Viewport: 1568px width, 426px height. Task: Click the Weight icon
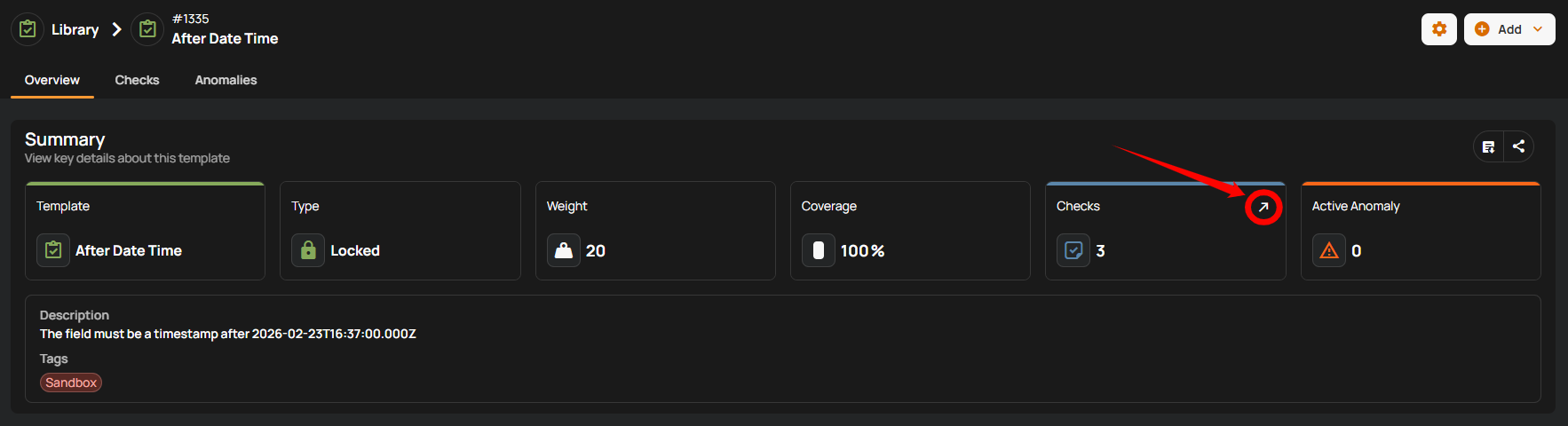tap(564, 250)
